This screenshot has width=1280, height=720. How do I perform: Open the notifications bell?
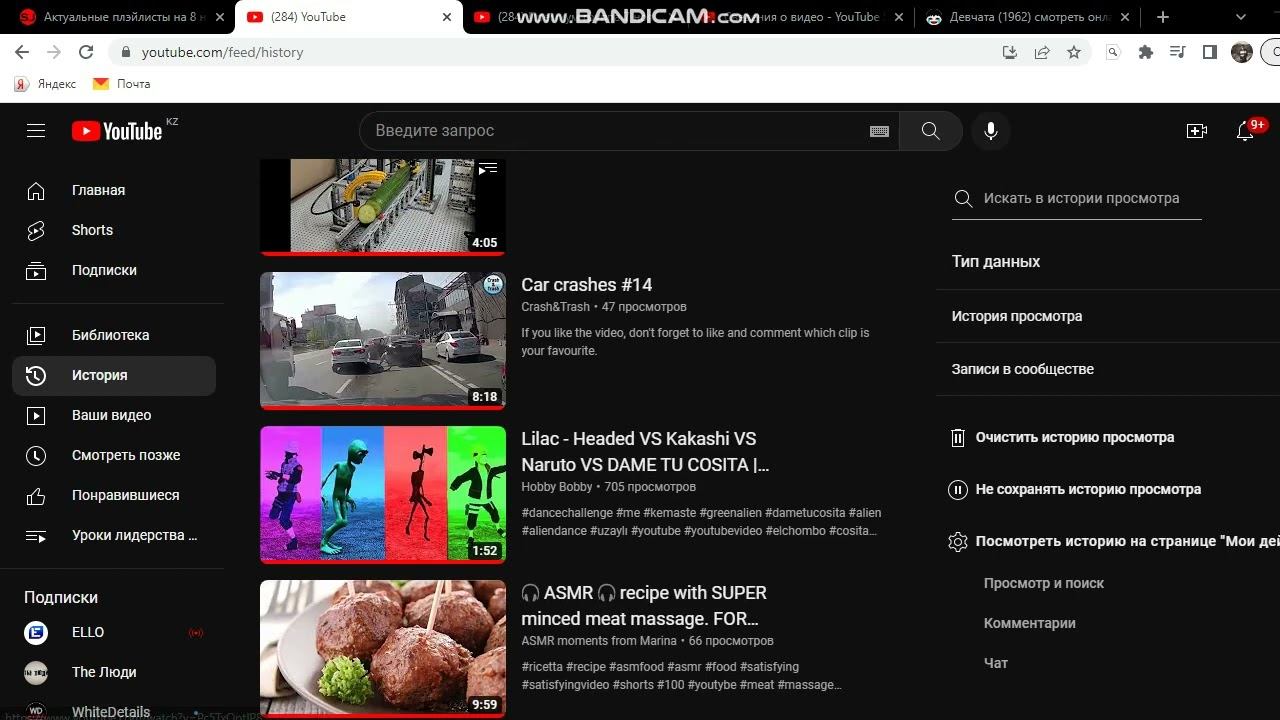[1245, 131]
